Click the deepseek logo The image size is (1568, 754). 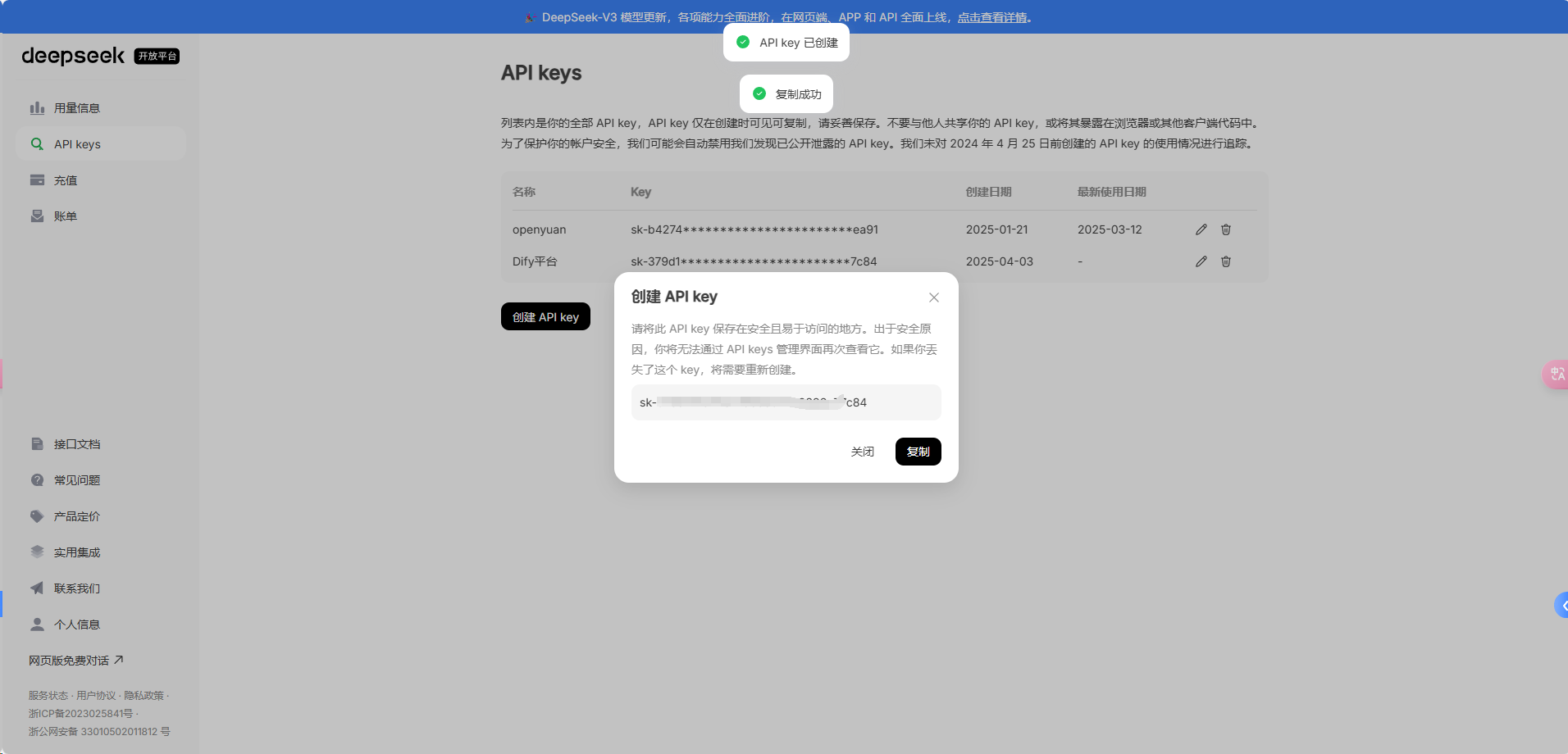pyautogui.click(x=73, y=56)
